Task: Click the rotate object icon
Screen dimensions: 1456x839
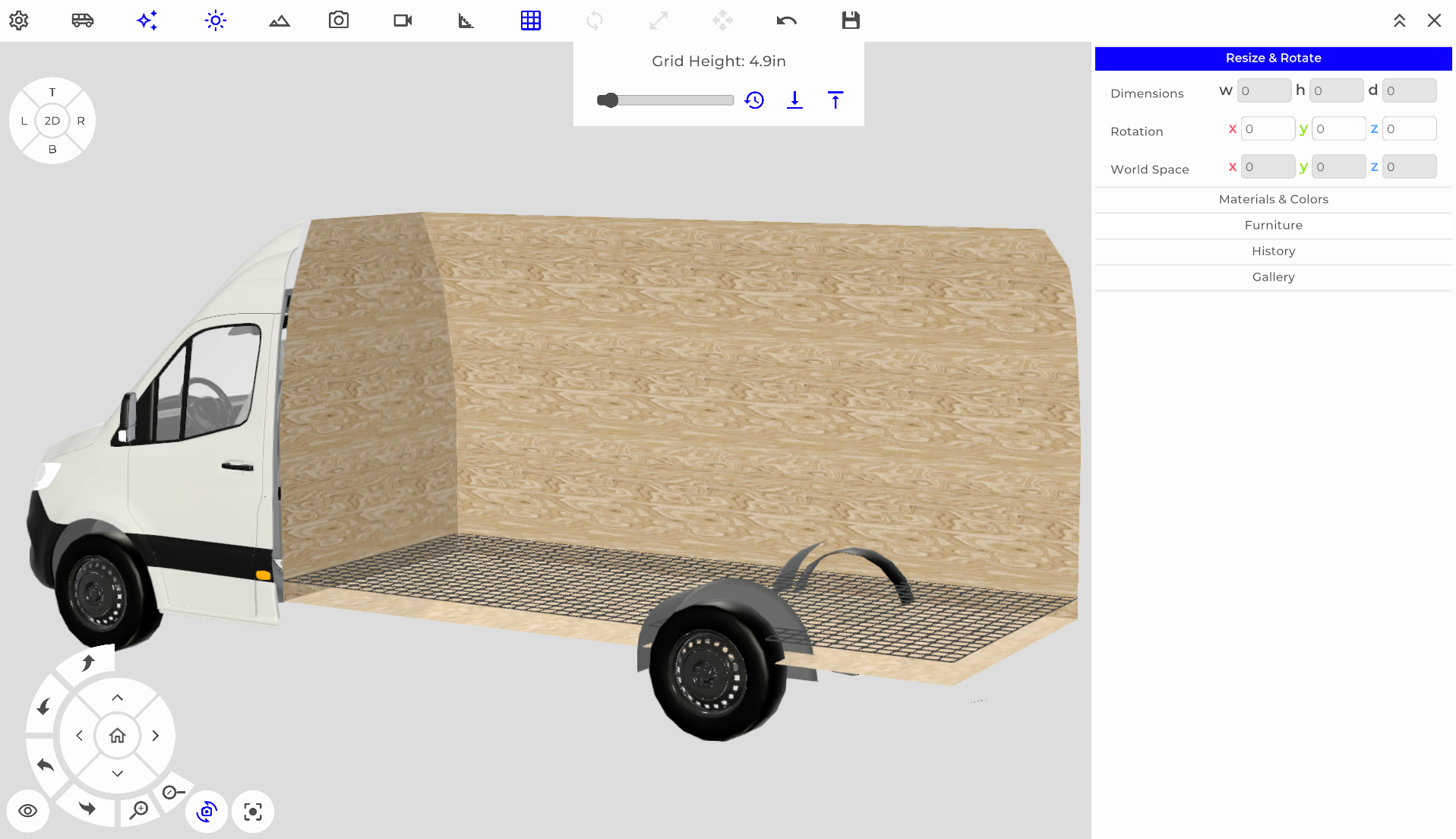Action: (595, 21)
